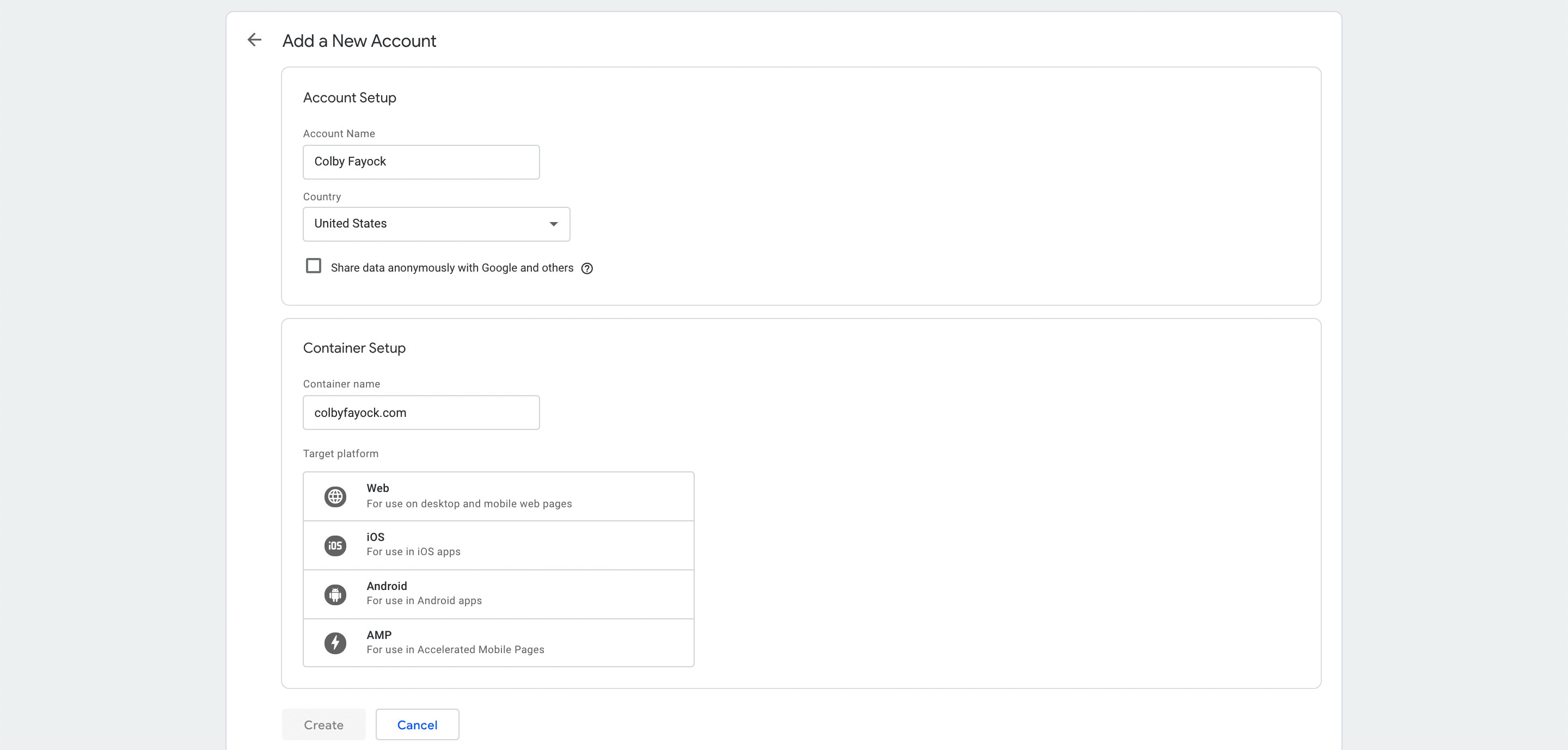The image size is (1568, 750).
Task: Select Web as target platform
Action: [x=498, y=496]
